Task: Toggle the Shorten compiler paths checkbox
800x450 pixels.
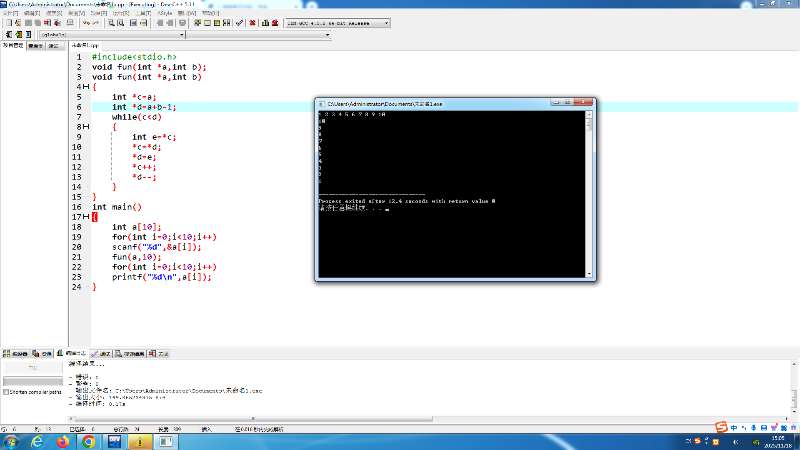Action: [x=6, y=392]
